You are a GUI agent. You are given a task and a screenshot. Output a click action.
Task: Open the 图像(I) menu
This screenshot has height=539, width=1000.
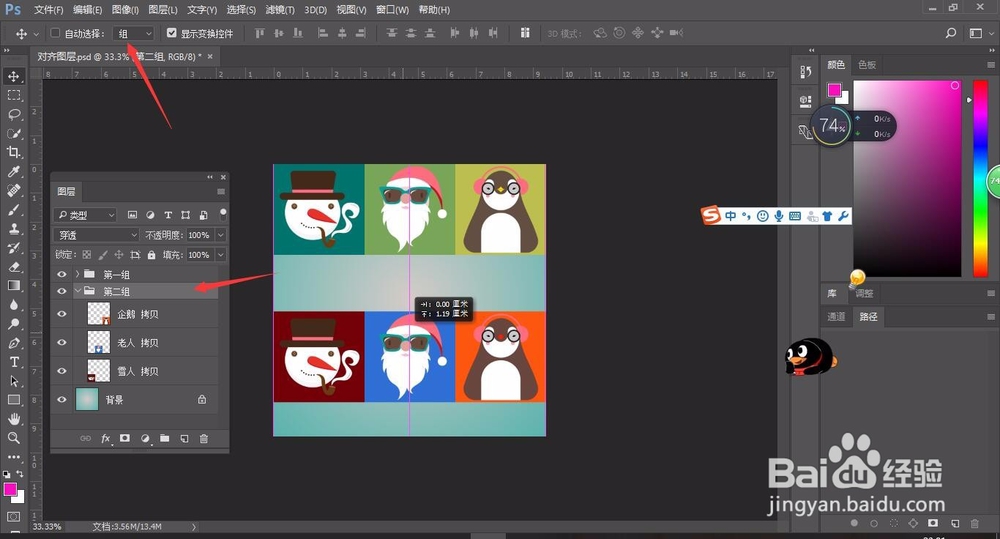click(125, 10)
